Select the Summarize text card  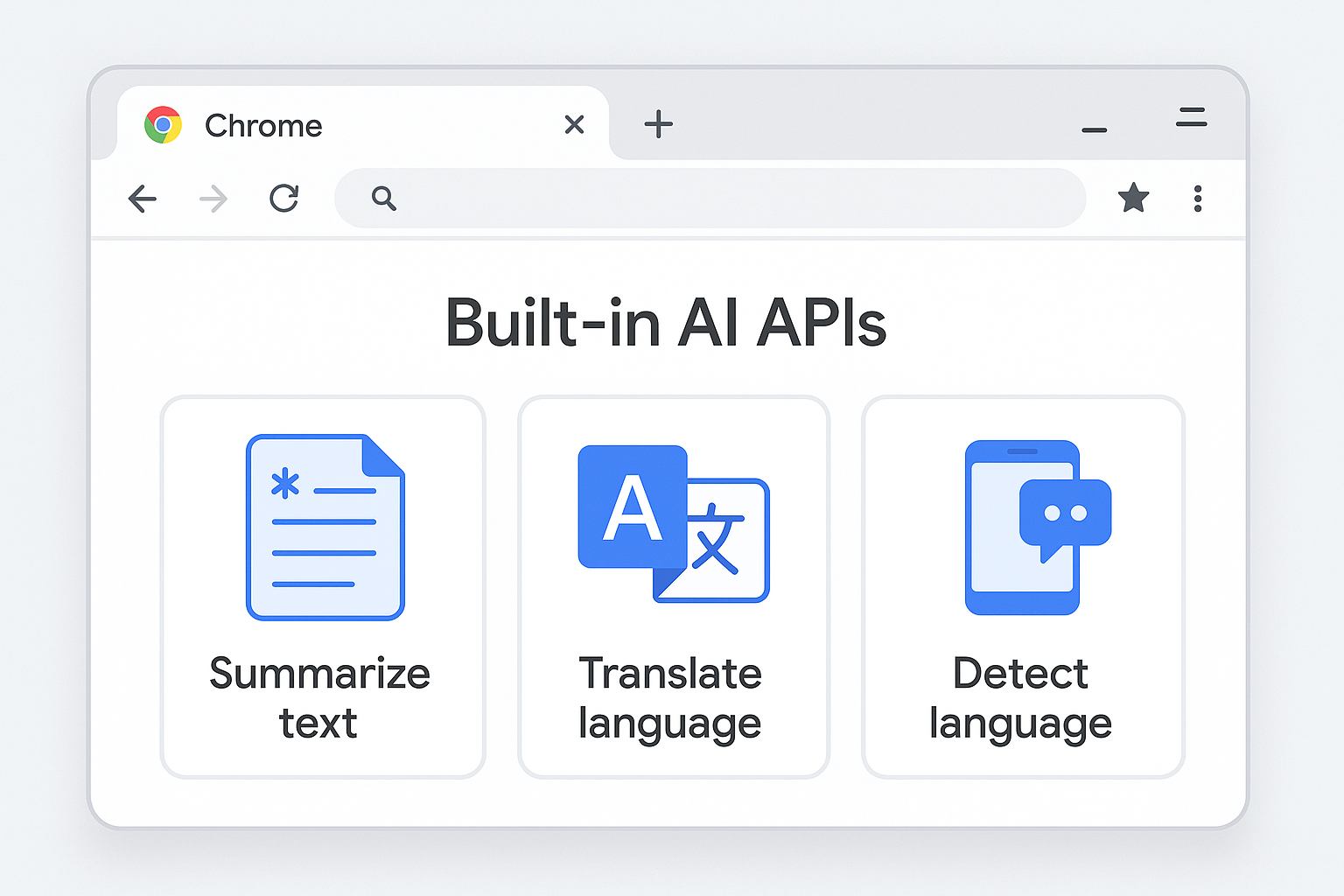(322, 586)
